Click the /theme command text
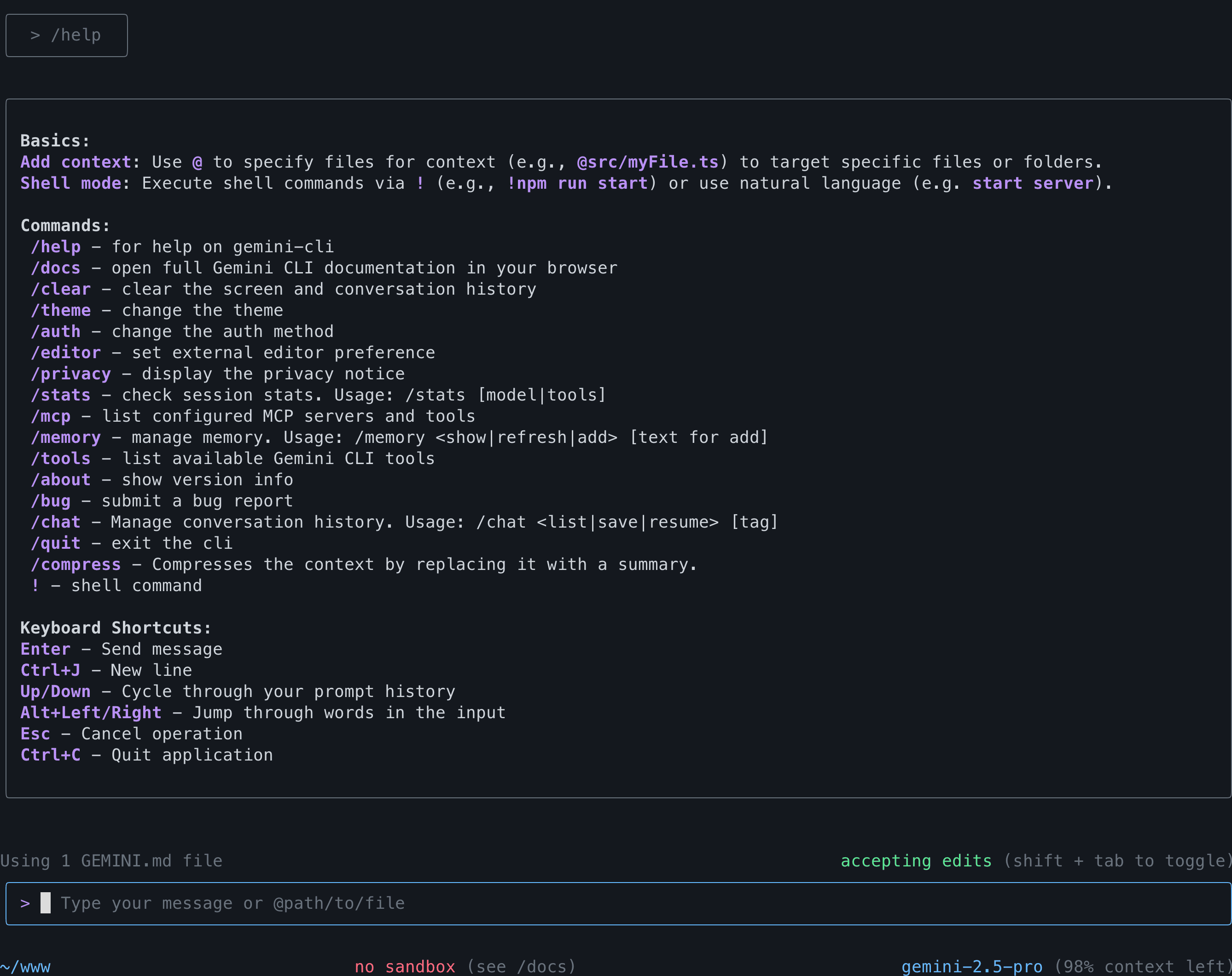This screenshot has width=1232, height=976. coord(61,310)
